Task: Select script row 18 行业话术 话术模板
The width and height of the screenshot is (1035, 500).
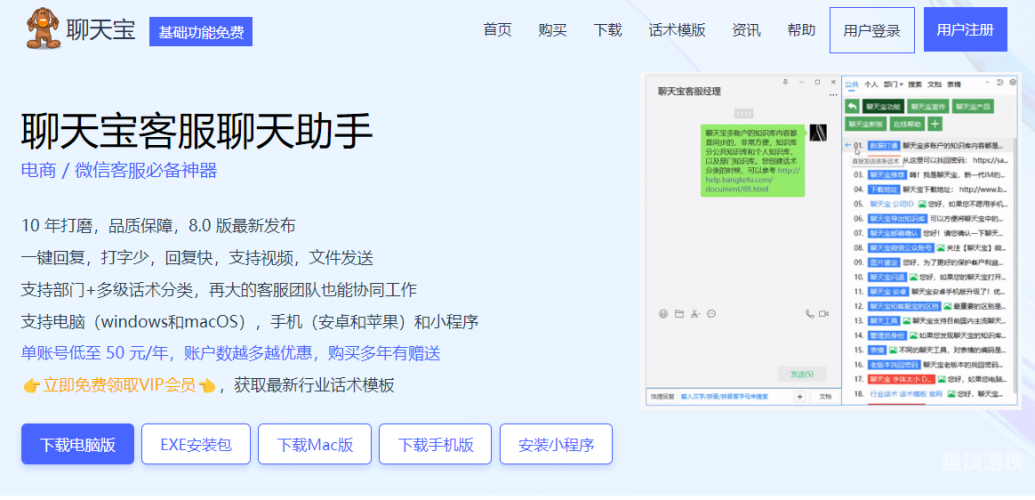Action: point(931,394)
